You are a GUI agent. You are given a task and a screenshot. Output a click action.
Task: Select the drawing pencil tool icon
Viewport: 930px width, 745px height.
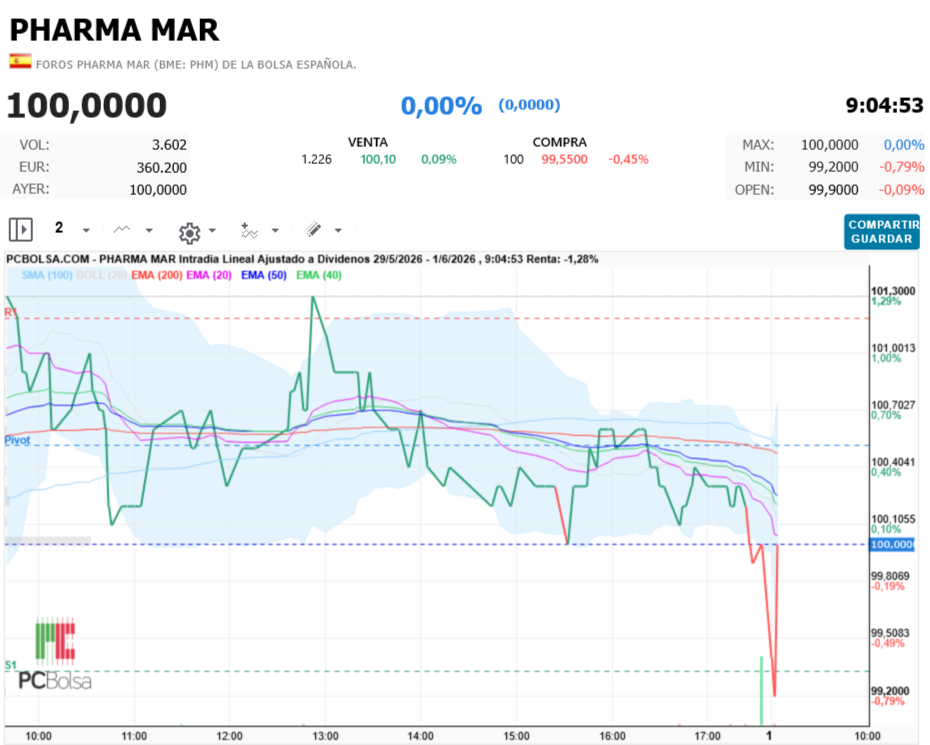click(313, 230)
